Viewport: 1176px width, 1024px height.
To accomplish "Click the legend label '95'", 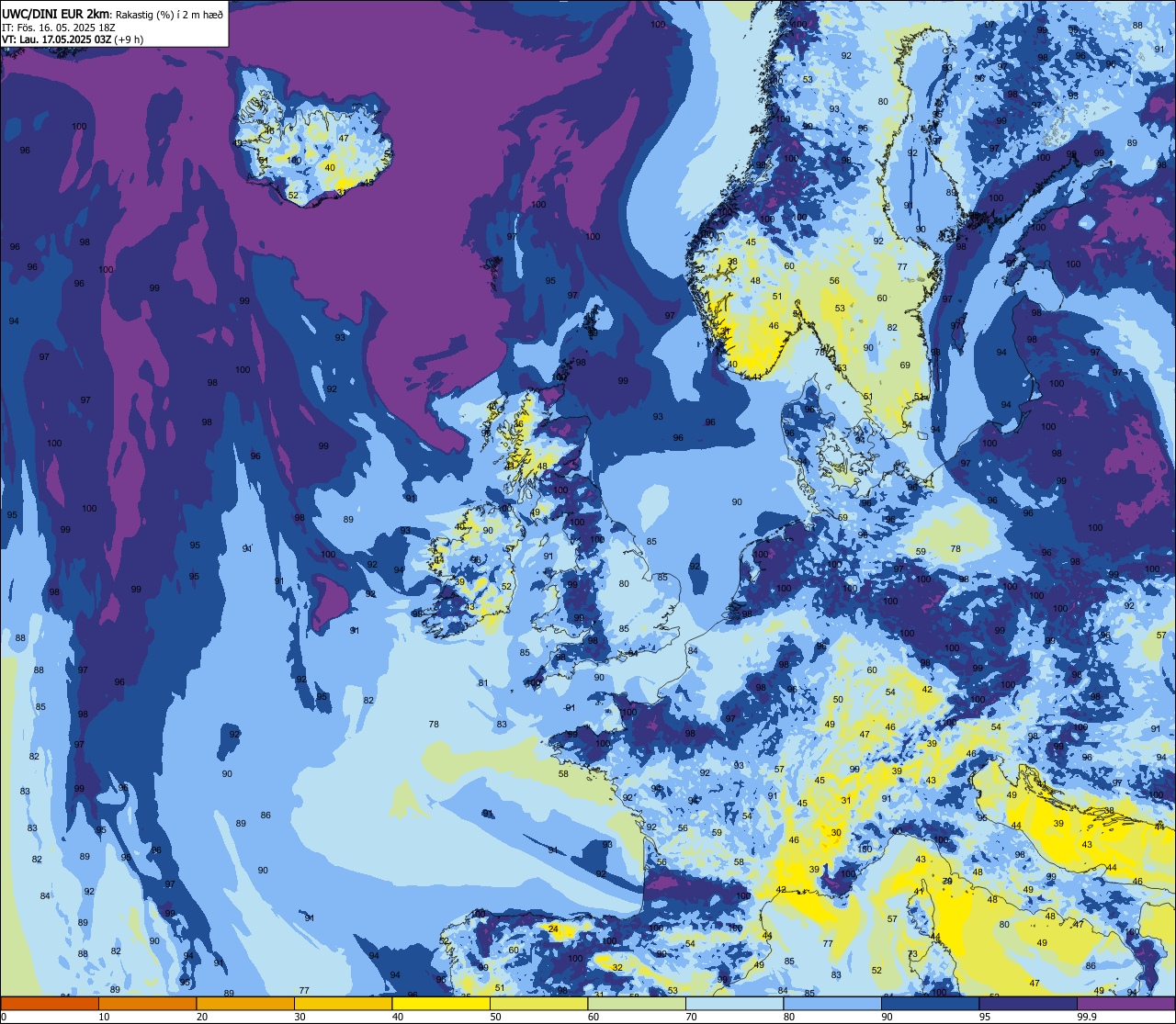I will (x=985, y=1017).
